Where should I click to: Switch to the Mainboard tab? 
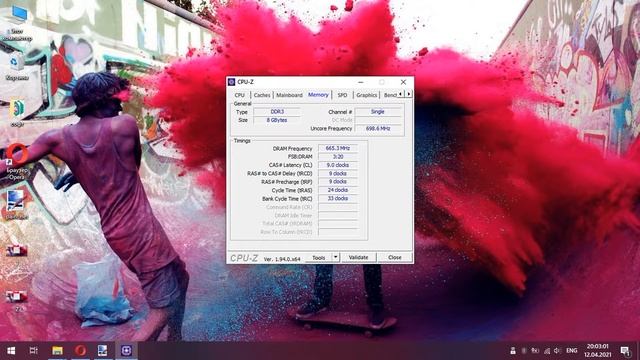pyautogui.click(x=289, y=95)
